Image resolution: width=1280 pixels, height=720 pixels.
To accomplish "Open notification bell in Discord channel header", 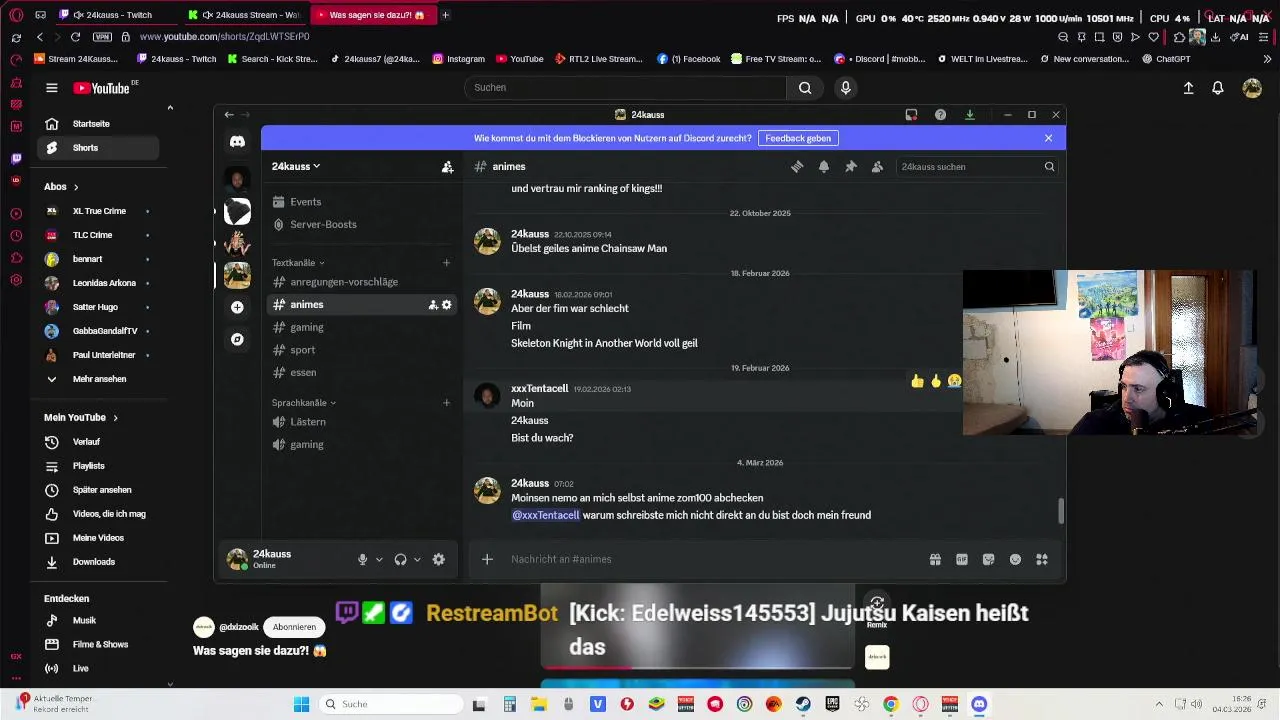I will [824, 167].
